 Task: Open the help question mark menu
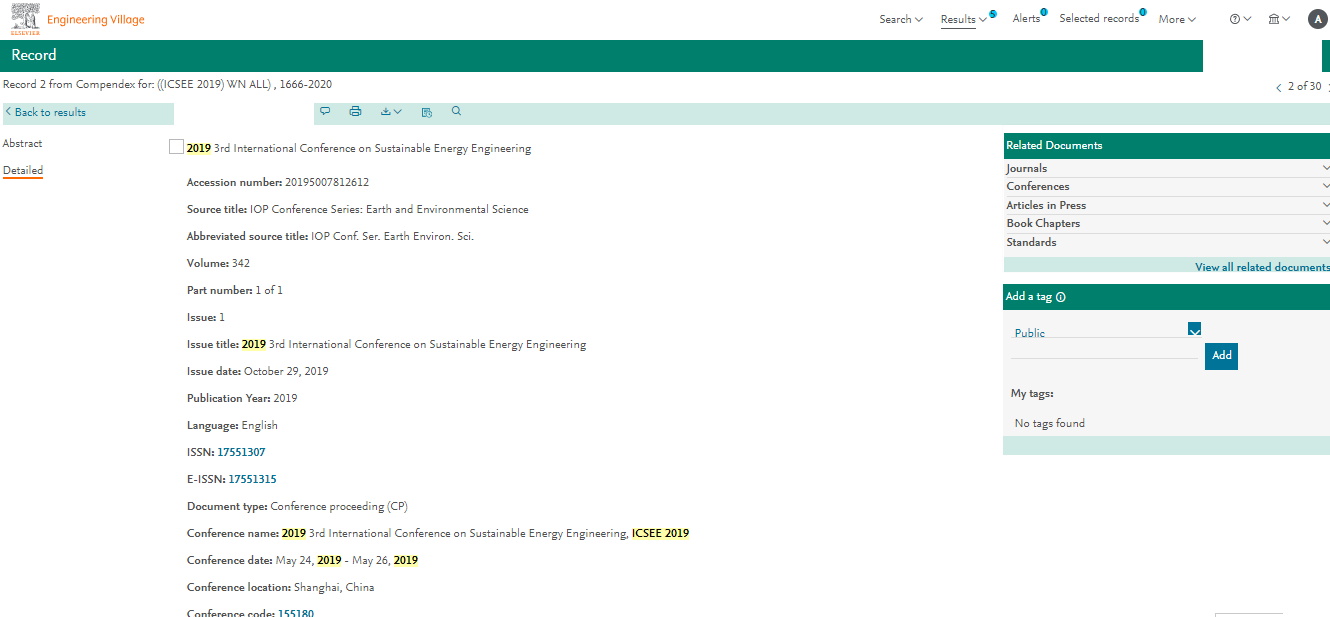click(x=1240, y=19)
